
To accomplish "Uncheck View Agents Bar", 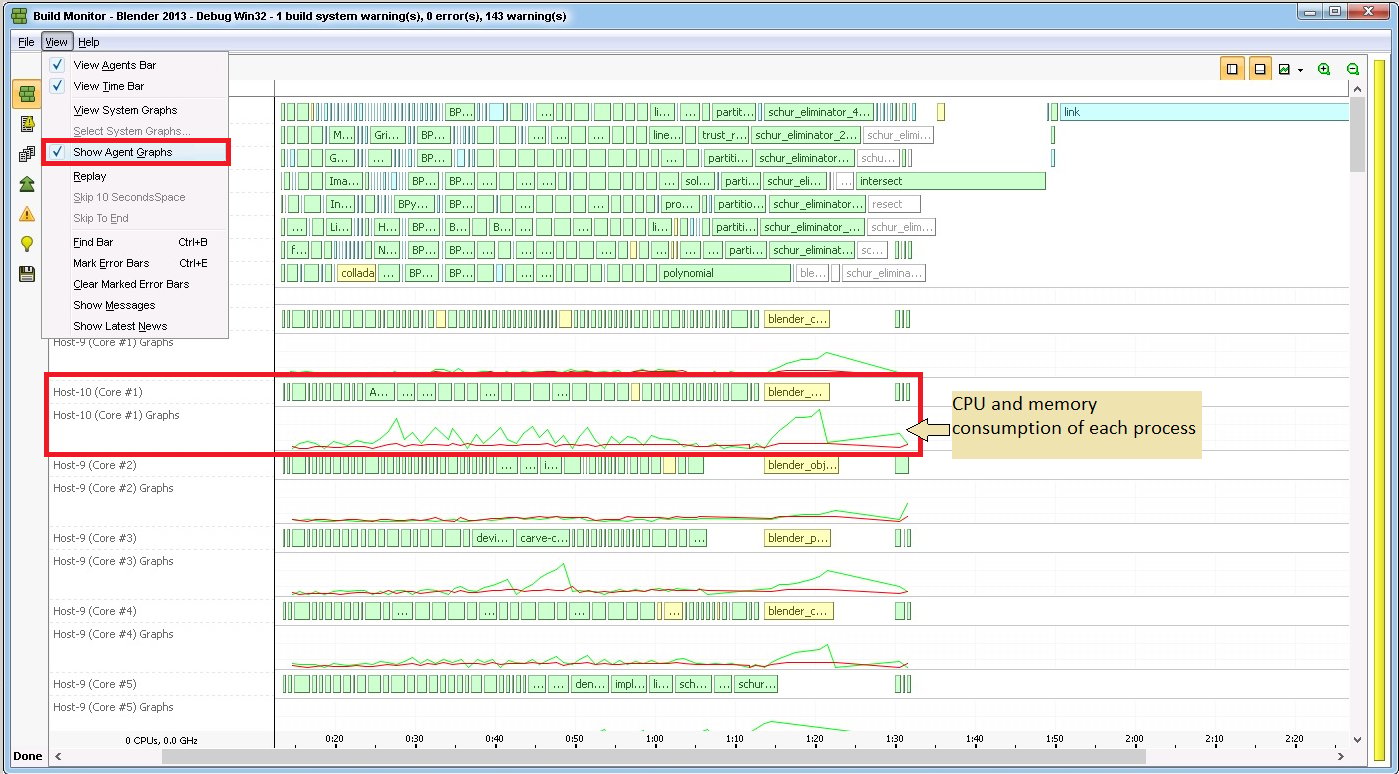I will point(135,65).
